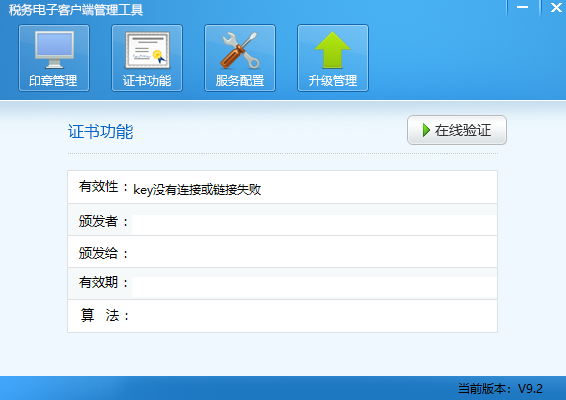Click the 有效期 value field
The width and height of the screenshot is (566, 400).
pyautogui.click(x=314, y=287)
